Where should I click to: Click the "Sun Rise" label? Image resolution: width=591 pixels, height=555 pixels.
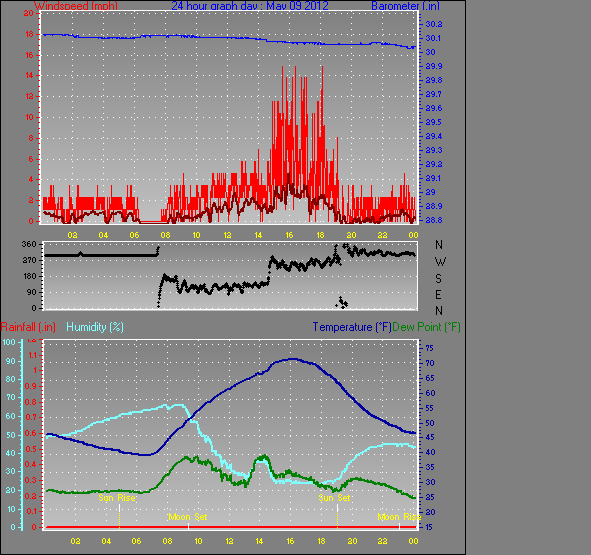pos(117,498)
